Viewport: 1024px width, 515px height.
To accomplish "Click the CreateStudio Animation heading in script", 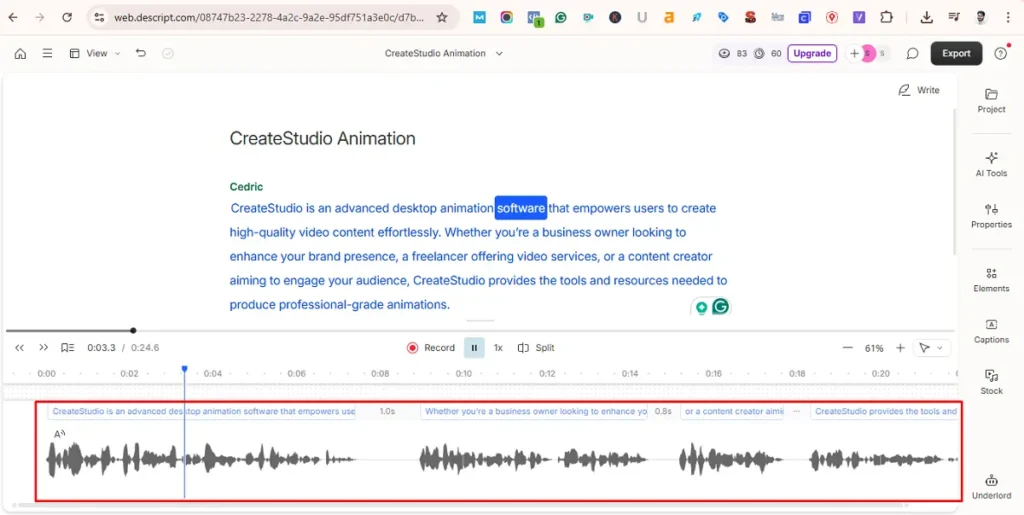I will [x=323, y=138].
